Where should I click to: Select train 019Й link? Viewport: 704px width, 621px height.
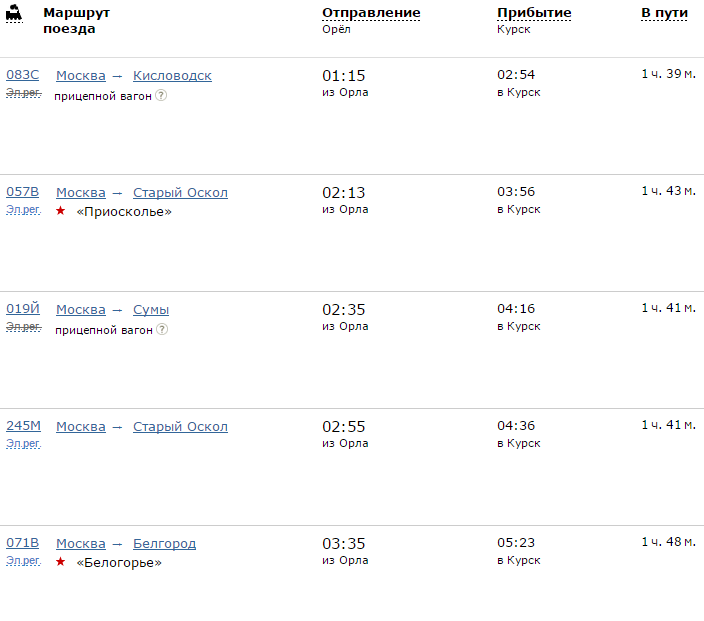23,309
